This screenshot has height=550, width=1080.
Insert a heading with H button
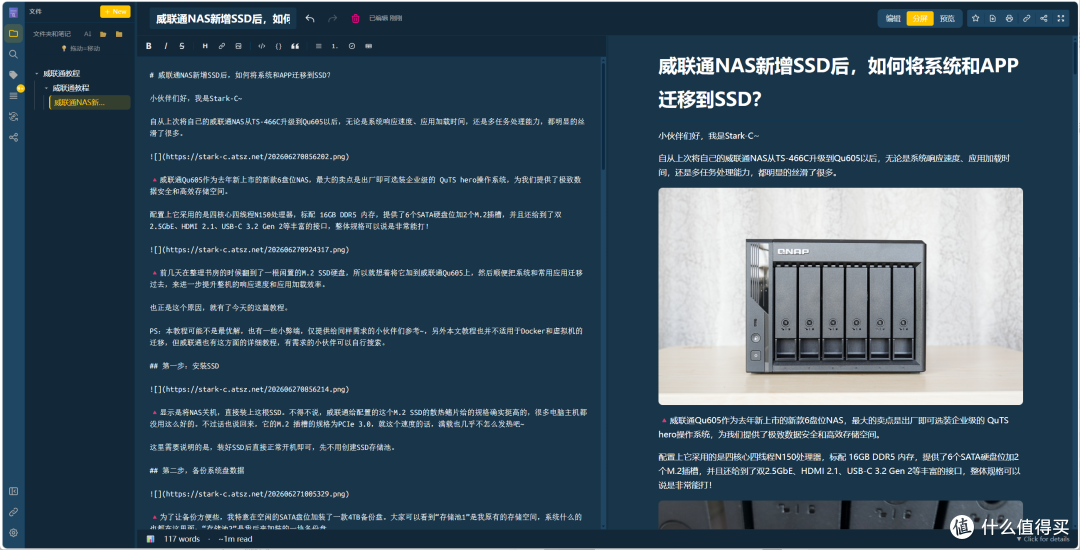point(205,46)
